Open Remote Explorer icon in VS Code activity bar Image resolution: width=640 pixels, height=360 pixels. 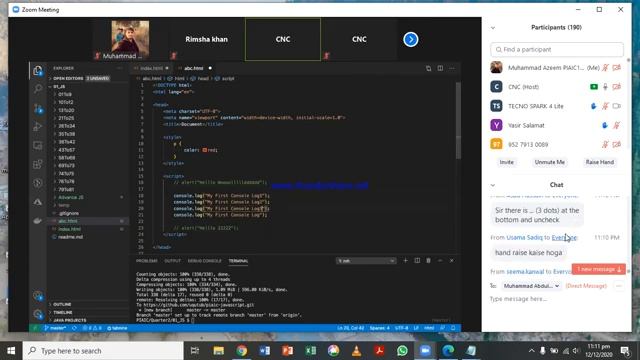tap(38, 146)
